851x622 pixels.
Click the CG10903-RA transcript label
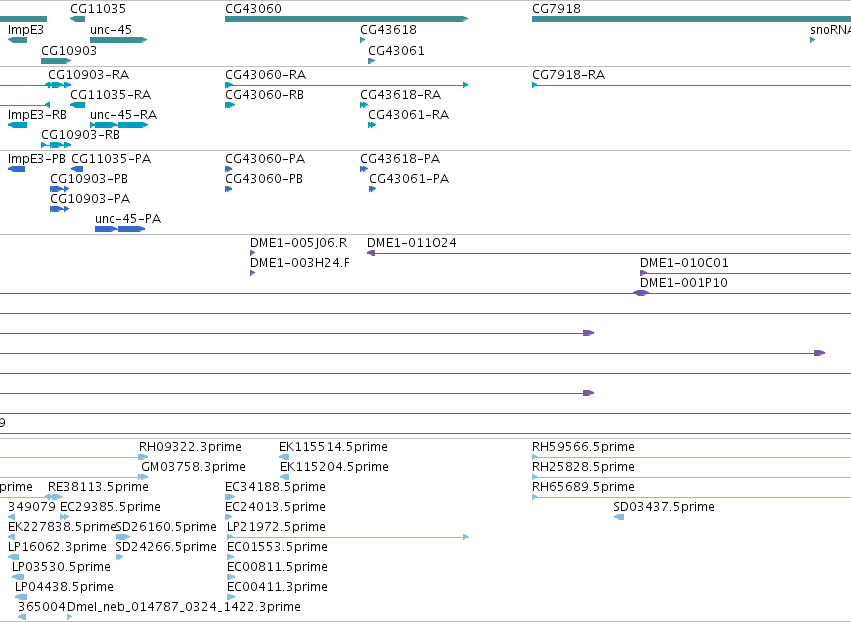[88, 75]
